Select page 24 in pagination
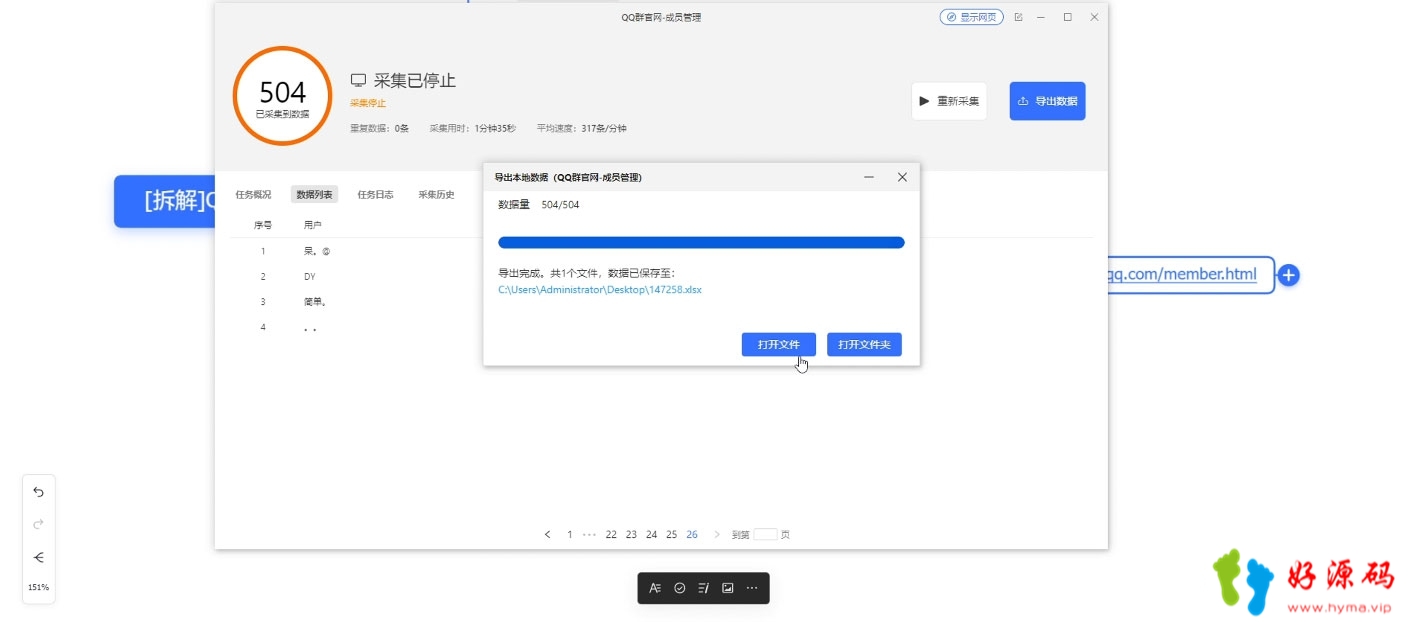Image resolution: width=1408 pixels, height=622 pixels. 651,534
